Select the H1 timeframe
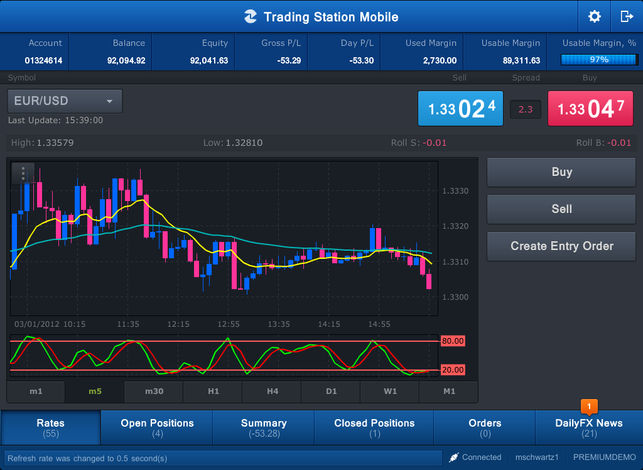The image size is (643, 470). point(213,391)
